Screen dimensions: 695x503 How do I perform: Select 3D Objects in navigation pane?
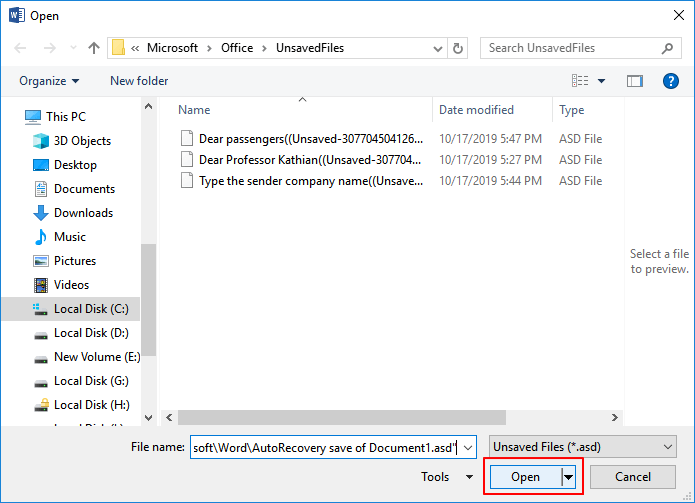click(x=82, y=141)
